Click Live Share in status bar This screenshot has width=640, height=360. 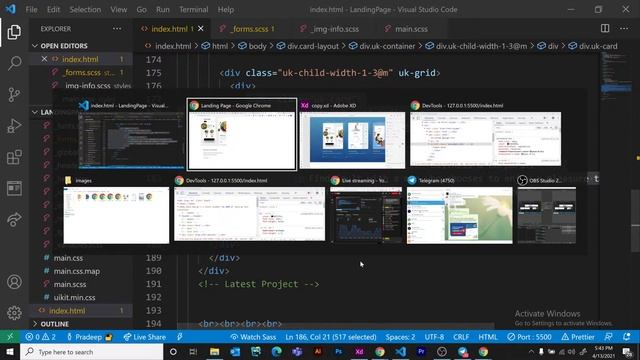[145, 337]
